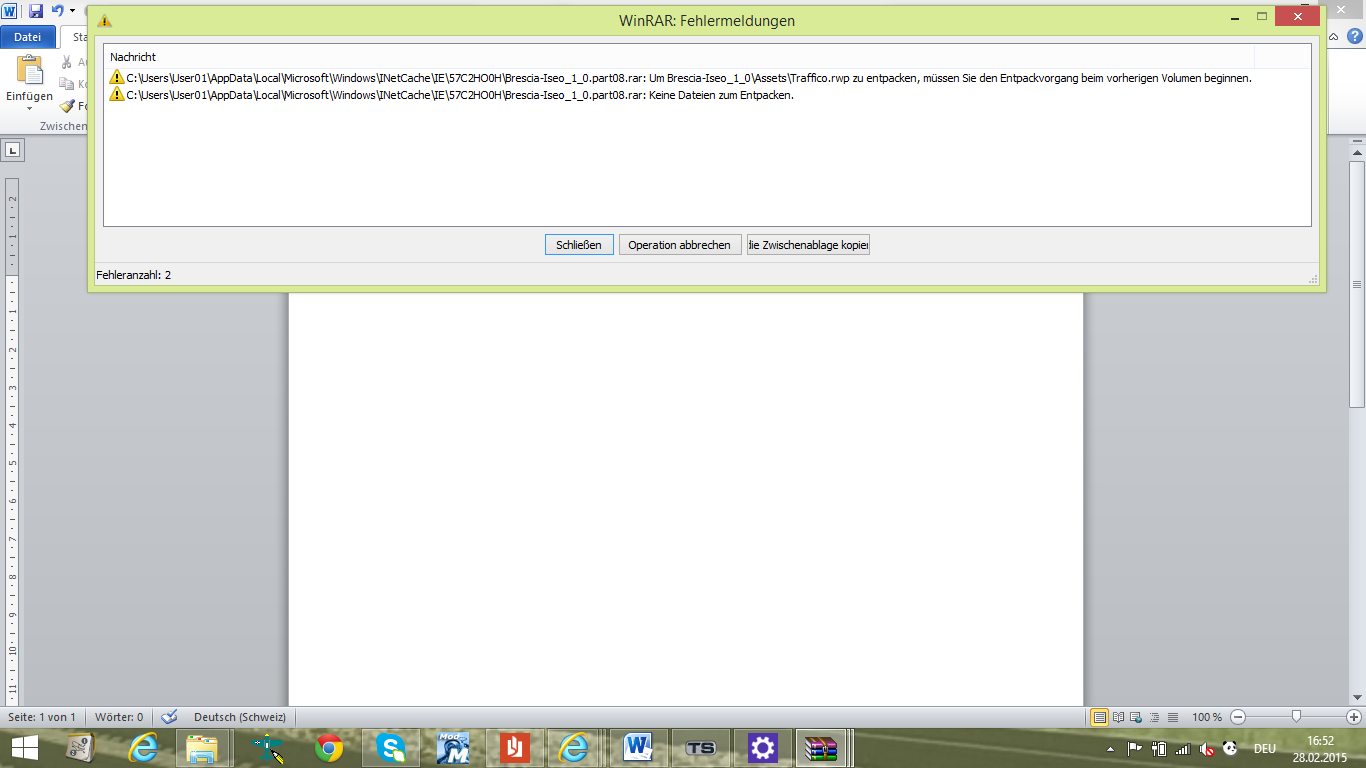Viewport: 1366px width, 768px height.
Task: Open the puzzle map icon in taskbar
Action: pyautogui.click(x=80, y=748)
